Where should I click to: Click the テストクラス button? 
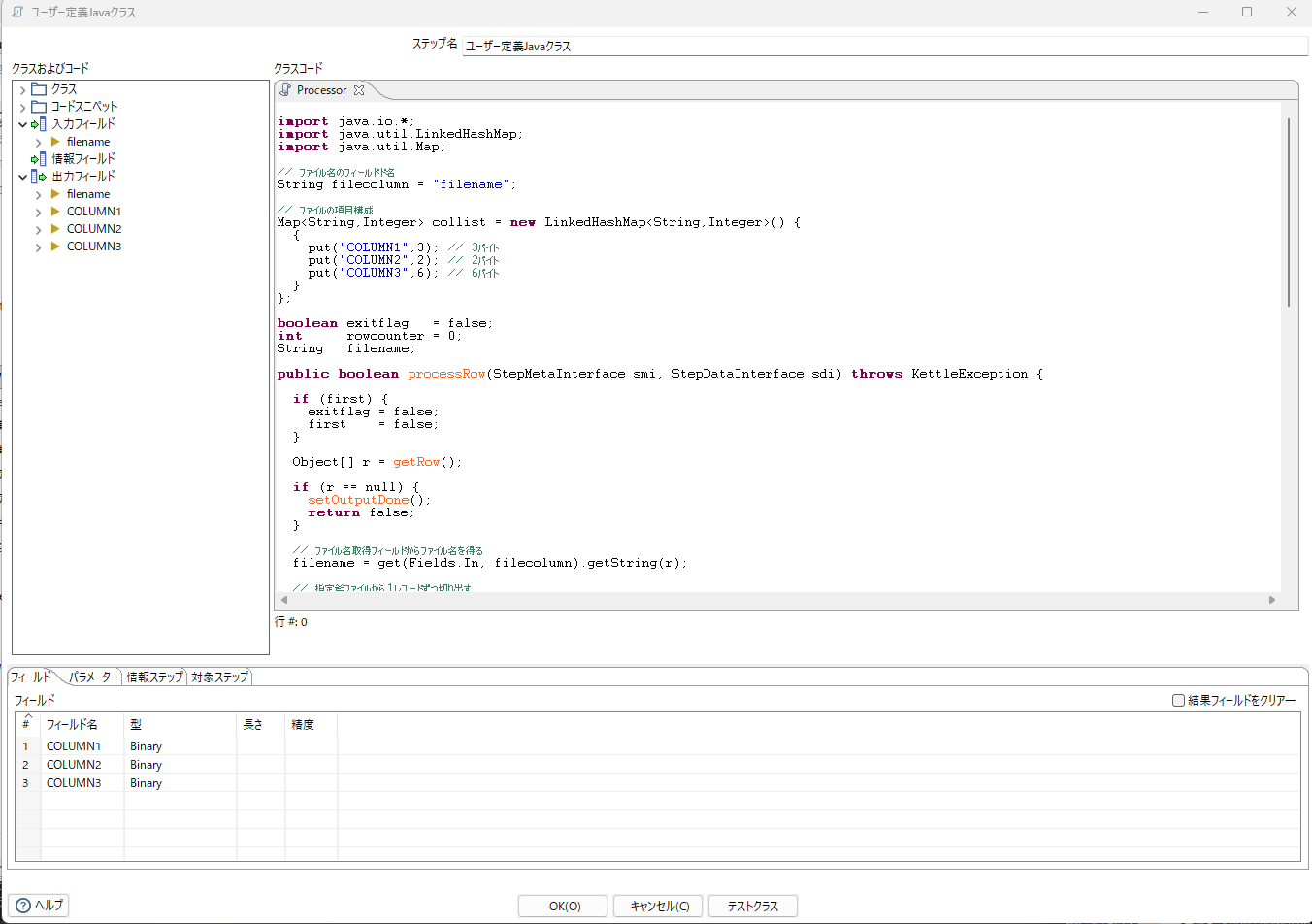(x=752, y=906)
